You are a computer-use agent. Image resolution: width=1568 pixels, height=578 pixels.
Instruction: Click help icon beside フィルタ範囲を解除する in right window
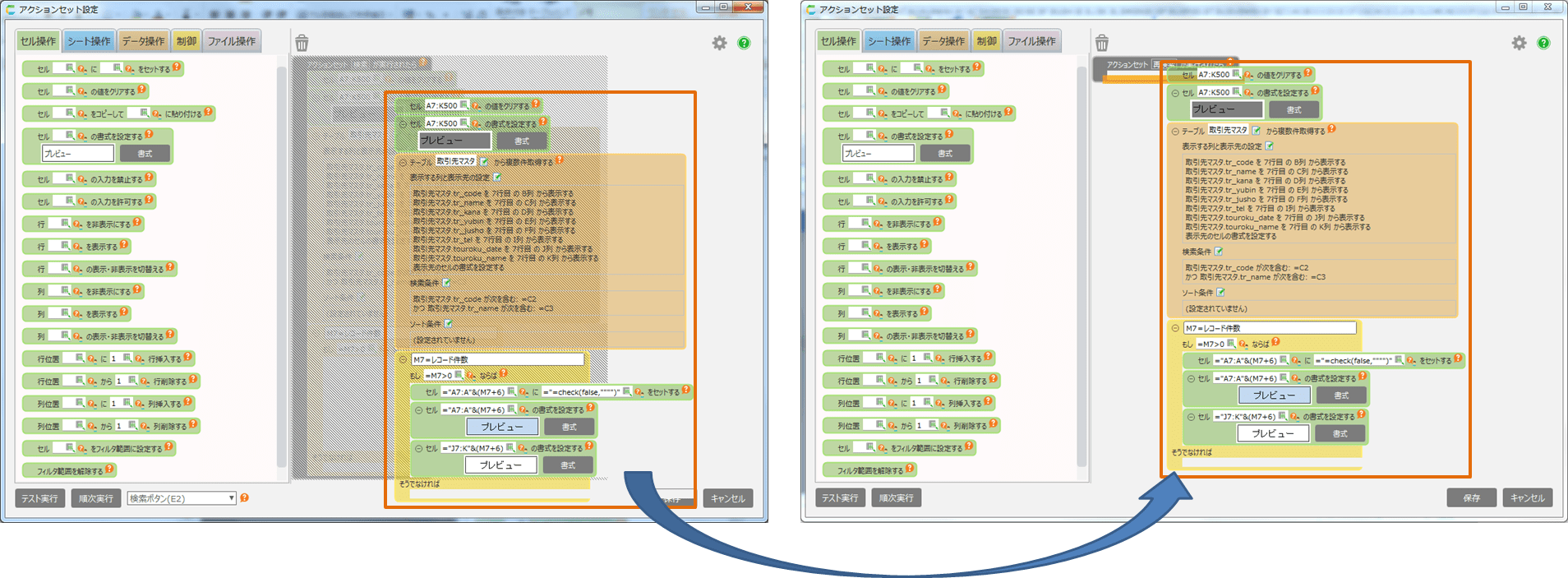[910, 469]
